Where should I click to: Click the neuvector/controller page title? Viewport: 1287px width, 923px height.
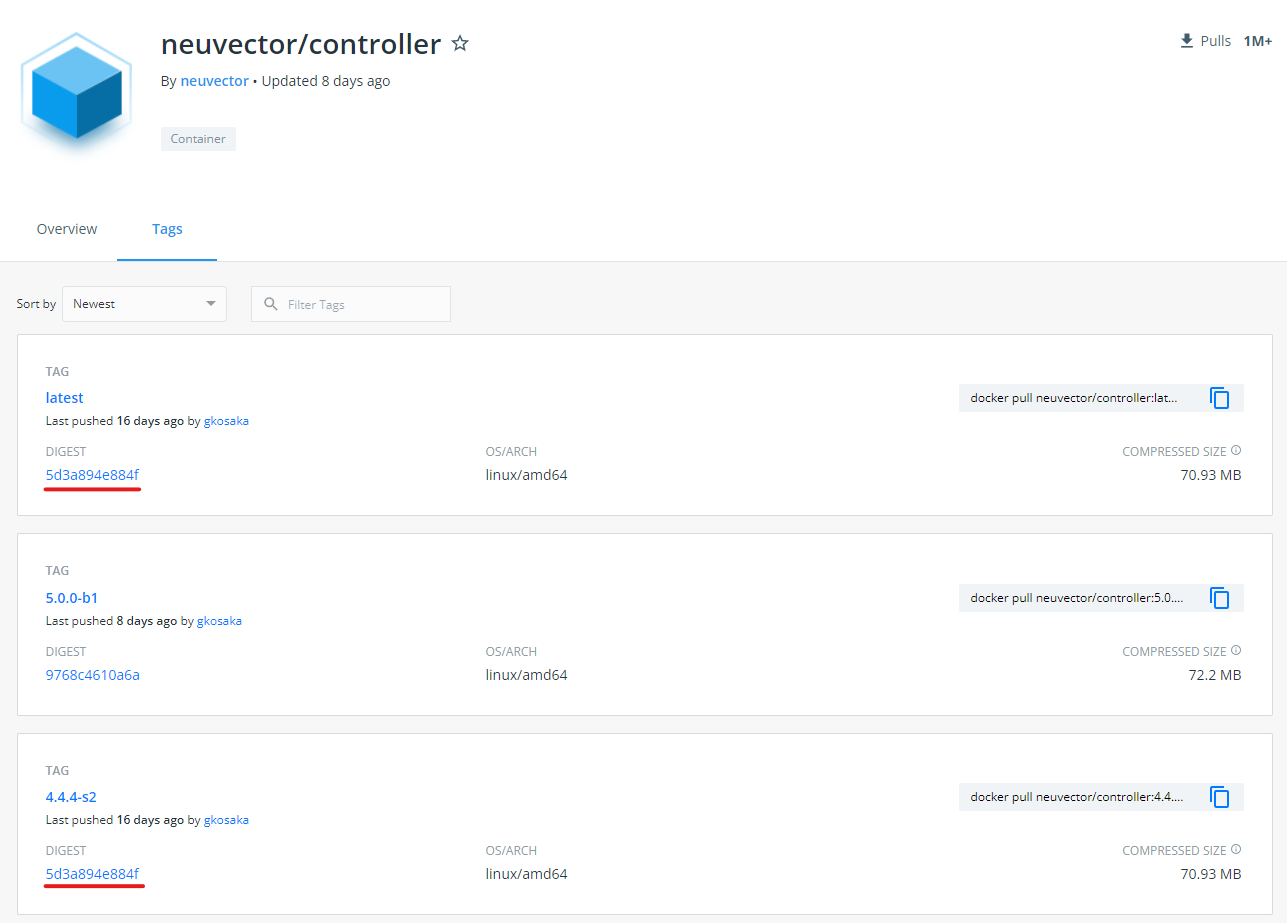(301, 45)
